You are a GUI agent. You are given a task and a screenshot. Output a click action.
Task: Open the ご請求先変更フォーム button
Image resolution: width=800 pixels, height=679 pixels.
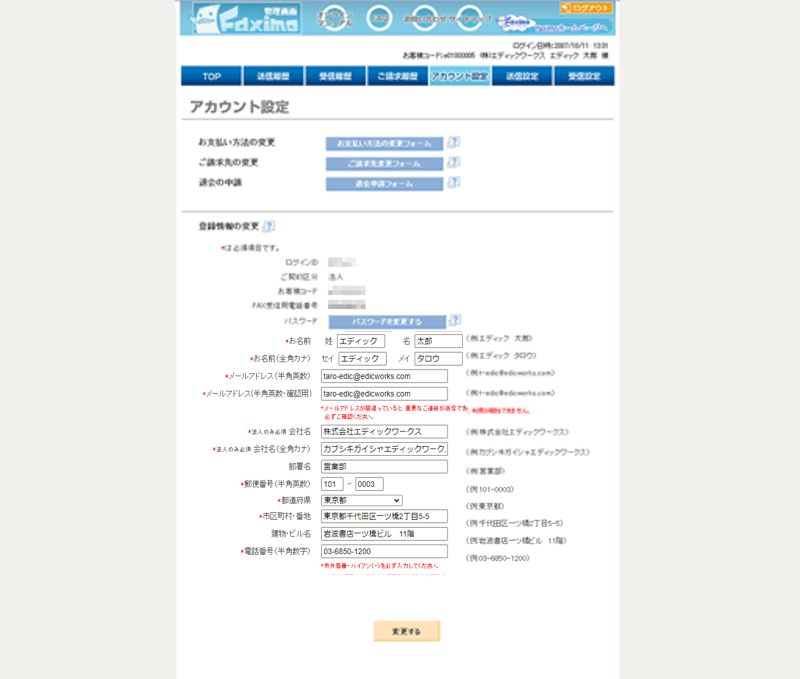(x=385, y=164)
